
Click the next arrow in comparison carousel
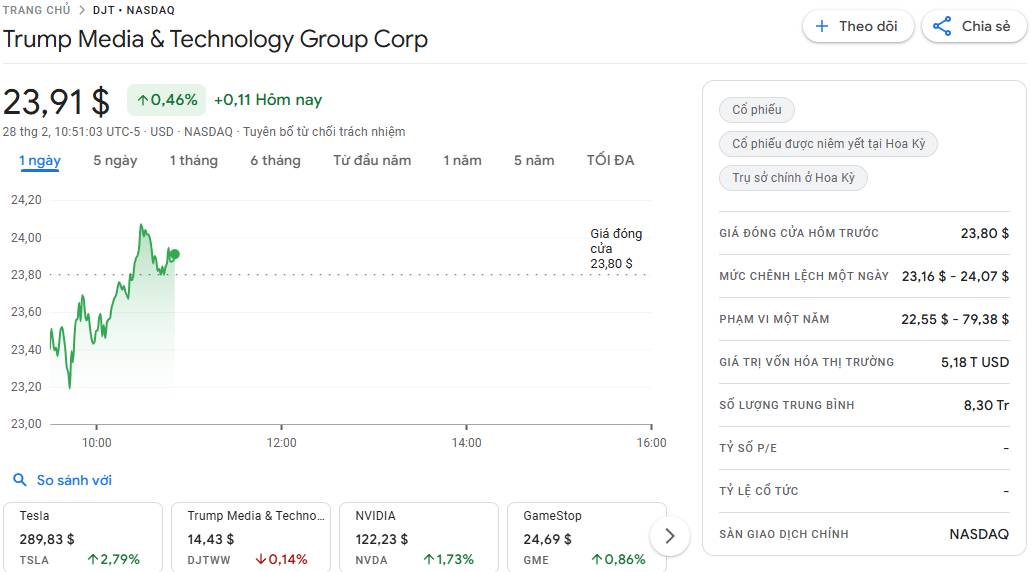(x=670, y=536)
